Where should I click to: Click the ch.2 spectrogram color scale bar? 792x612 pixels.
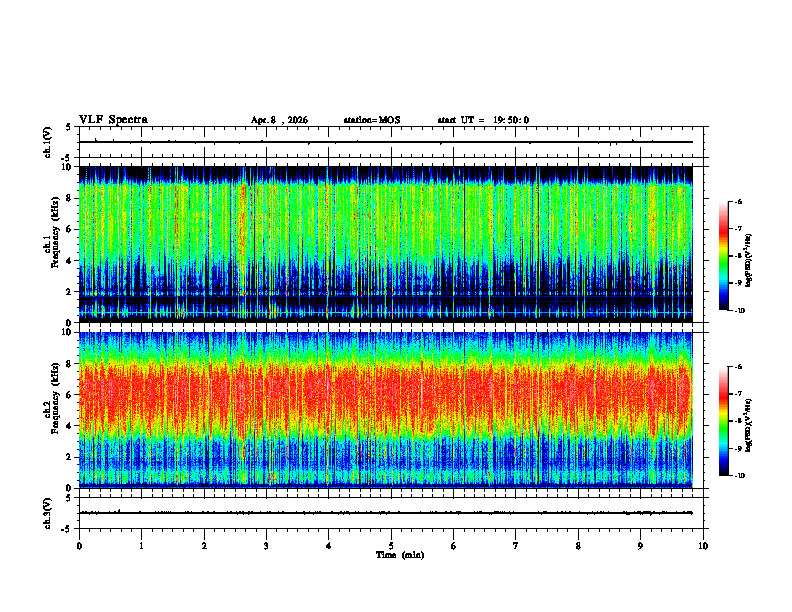[723, 421]
